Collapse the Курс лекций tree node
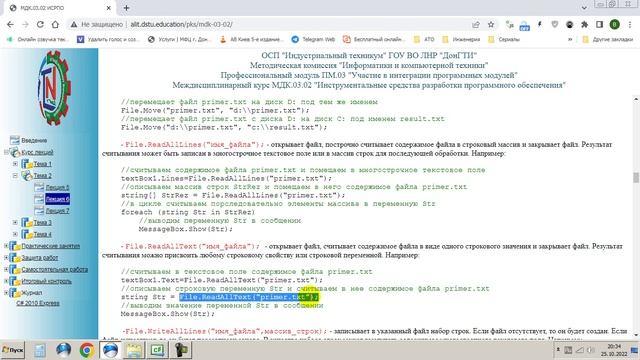Viewport: 640px width, 360px height. click(7, 152)
